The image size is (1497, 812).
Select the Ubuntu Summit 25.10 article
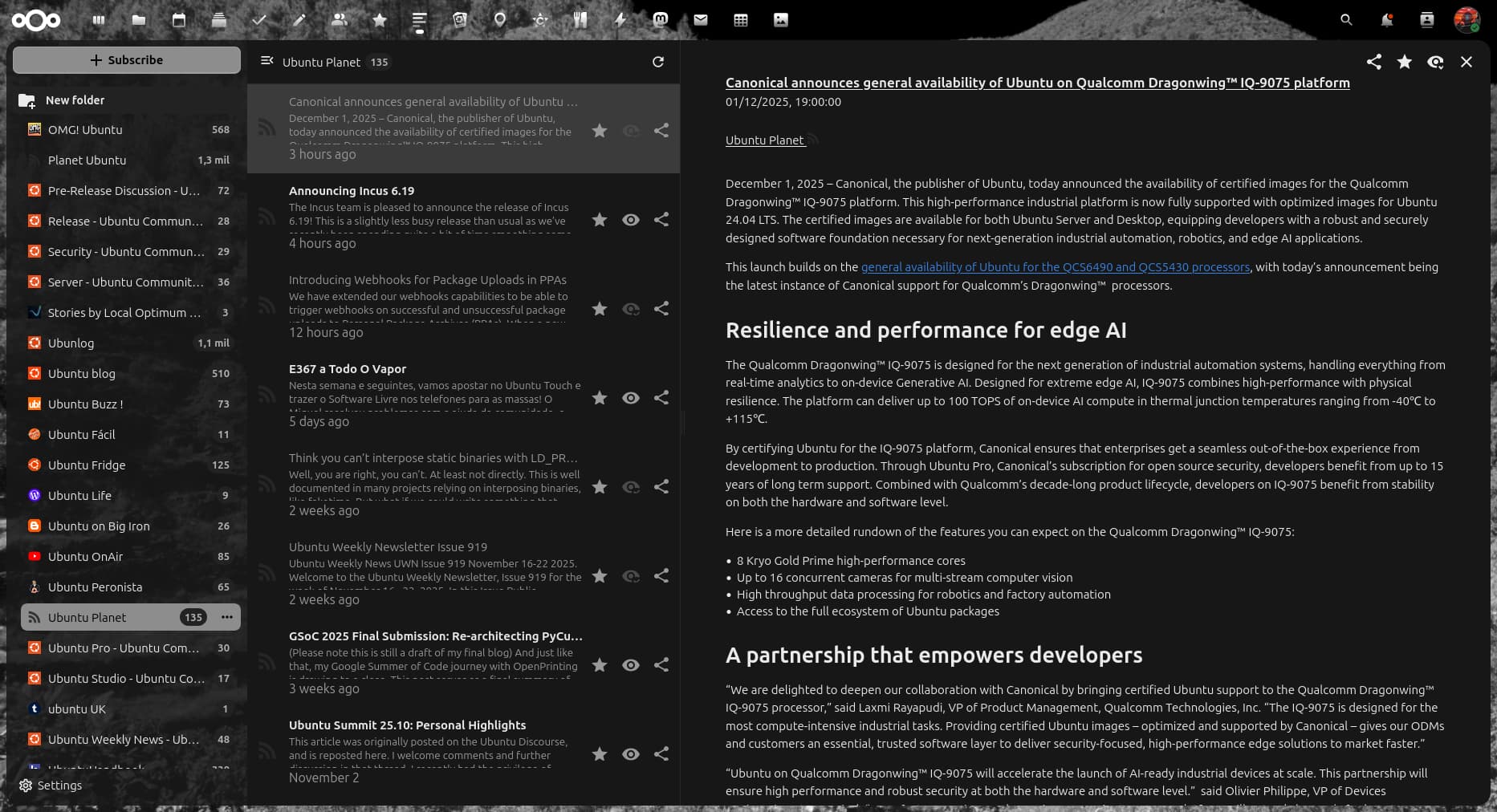[405, 725]
